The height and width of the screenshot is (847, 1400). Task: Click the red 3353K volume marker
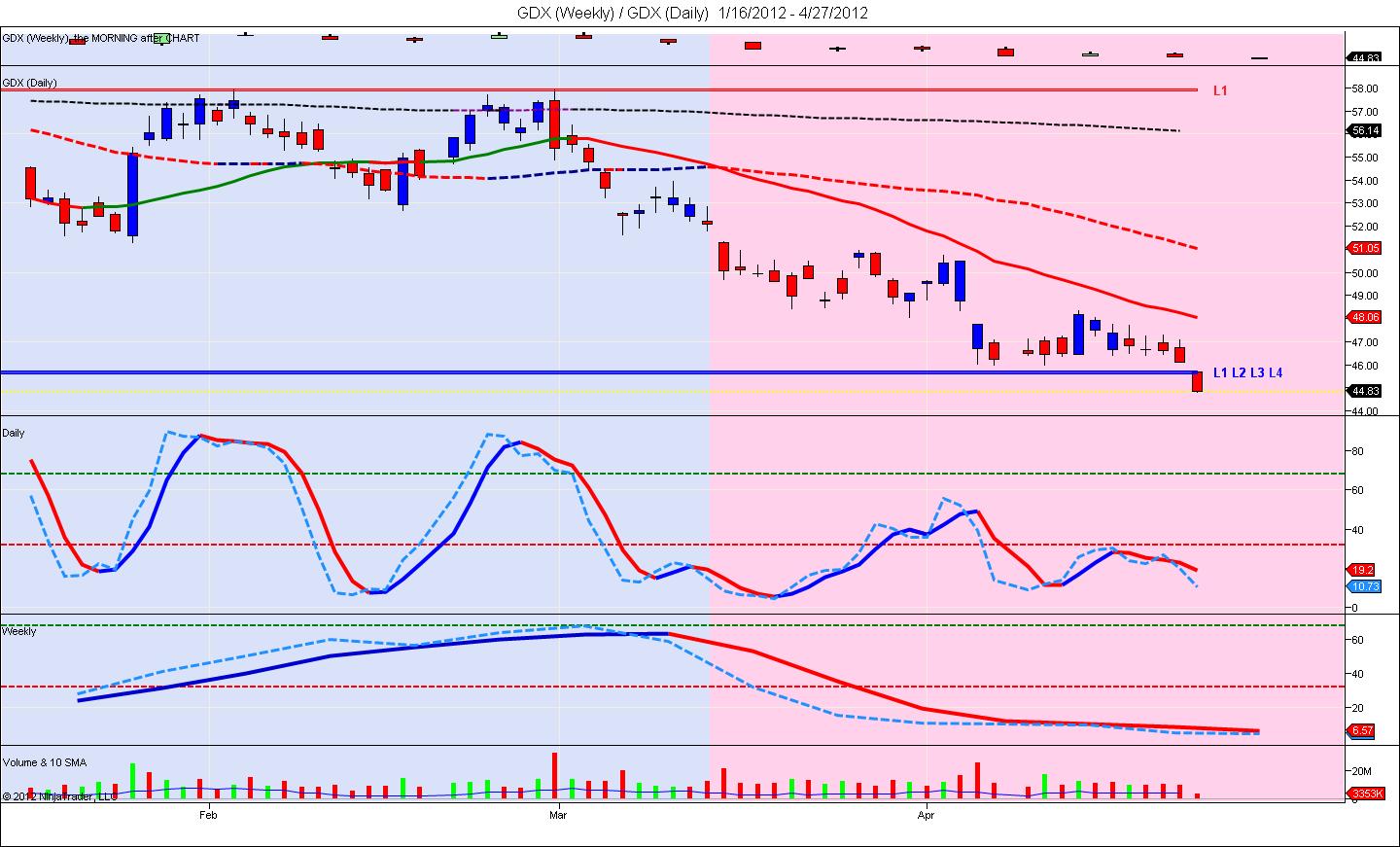tap(1366, 794)
